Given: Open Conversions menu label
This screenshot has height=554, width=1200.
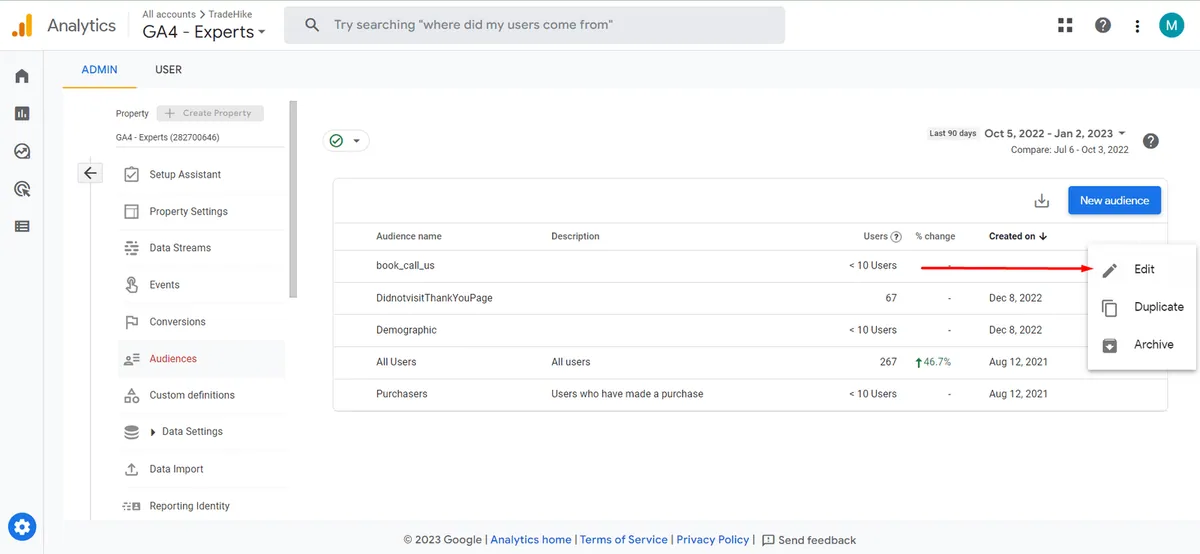Looking at the screenshot, I should coord(177,322).
